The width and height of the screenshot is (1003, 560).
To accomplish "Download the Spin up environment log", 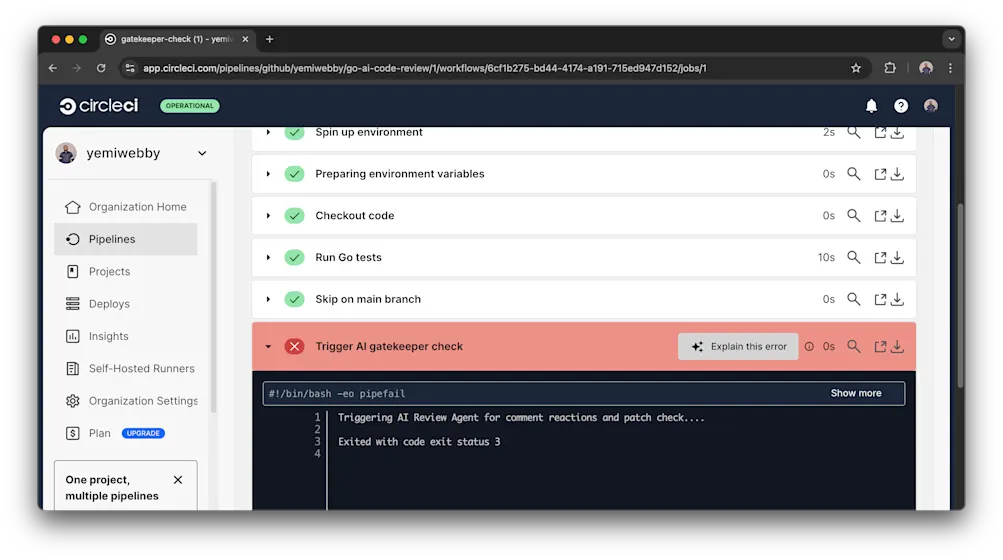I will tap(897, 132).
